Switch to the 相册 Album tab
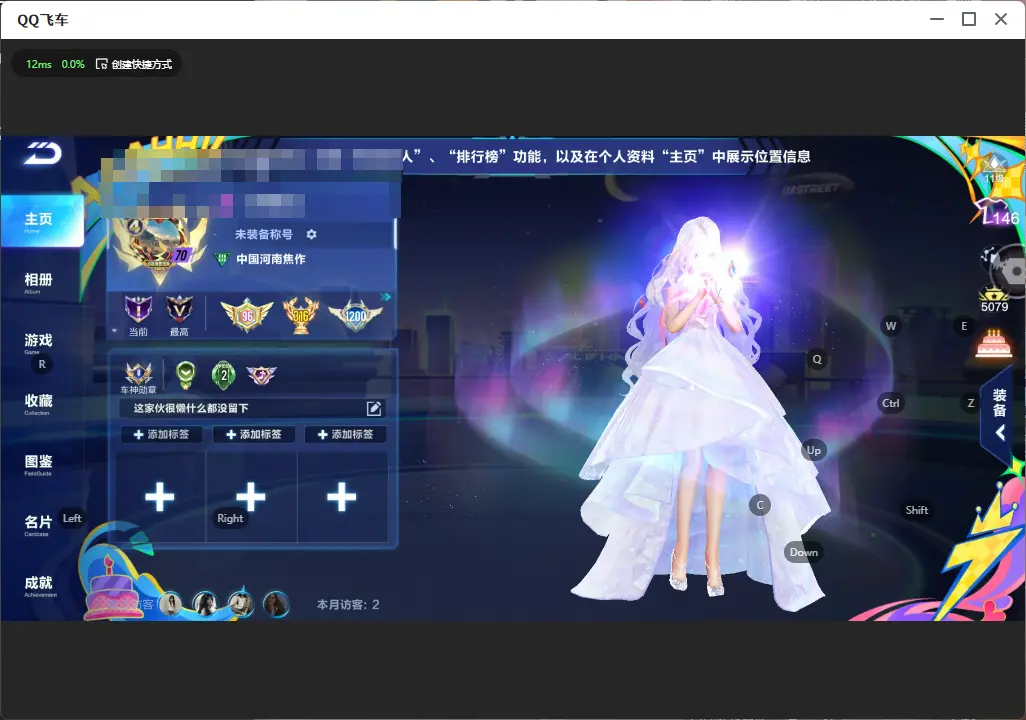The height and width of the screenshot is (720, 1026). pos(39,282)
